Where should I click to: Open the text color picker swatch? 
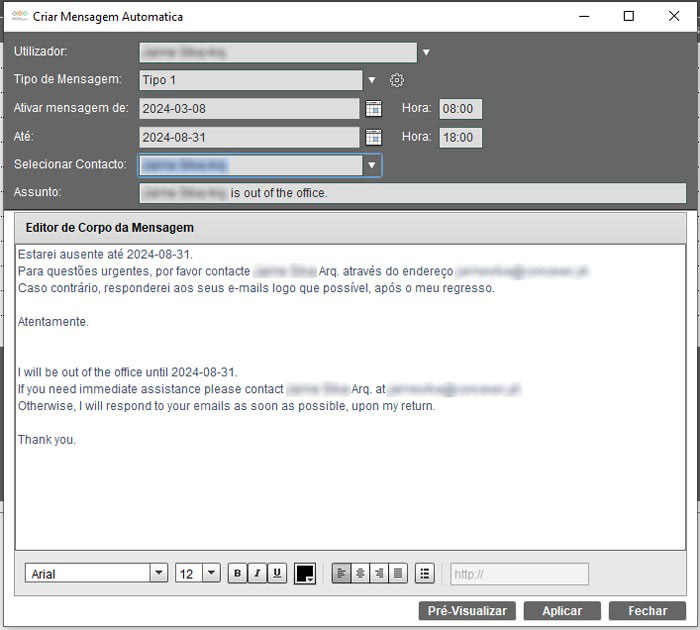[x=305, y=573]
